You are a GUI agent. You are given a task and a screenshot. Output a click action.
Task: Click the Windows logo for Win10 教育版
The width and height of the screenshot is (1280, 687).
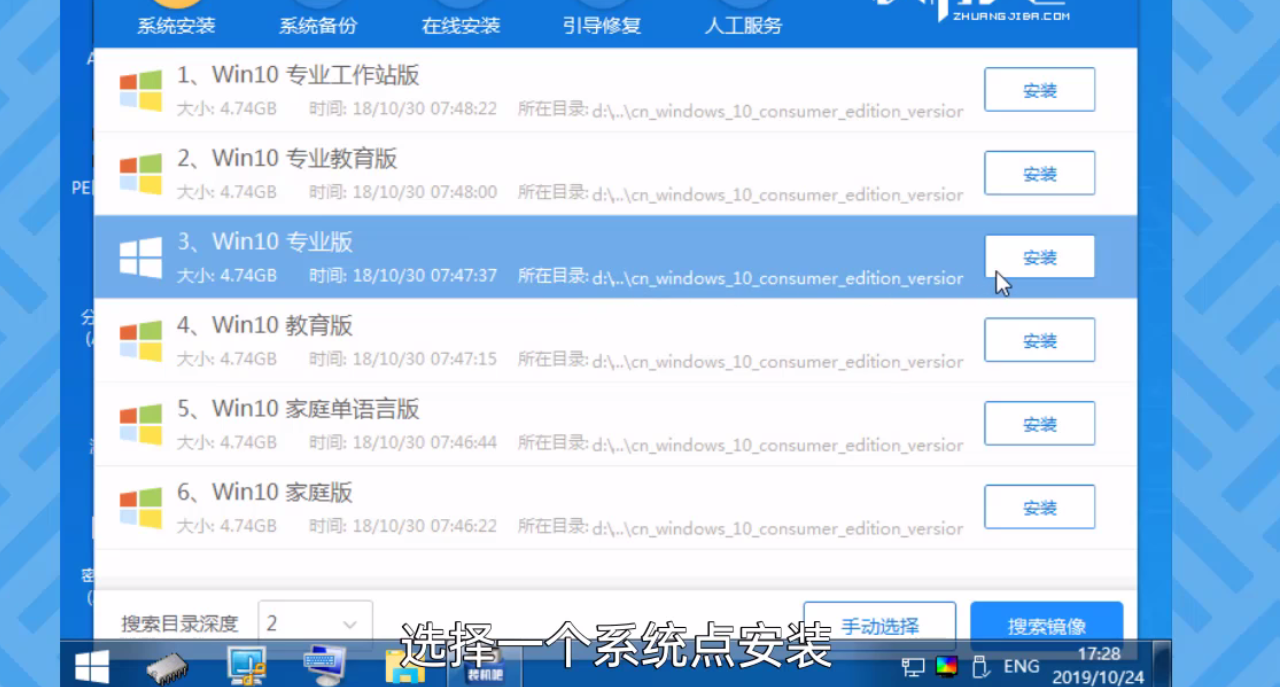(141, 340)
